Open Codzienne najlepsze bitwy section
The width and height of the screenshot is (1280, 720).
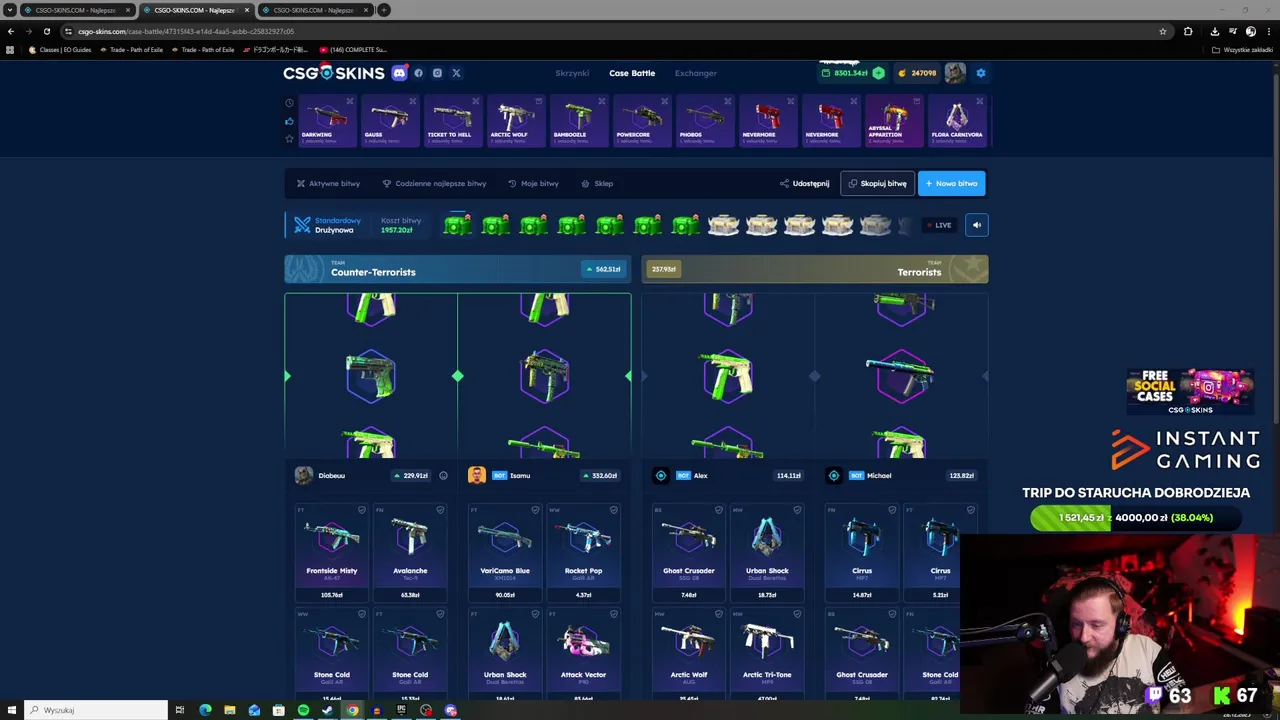(x=434, y=184)
